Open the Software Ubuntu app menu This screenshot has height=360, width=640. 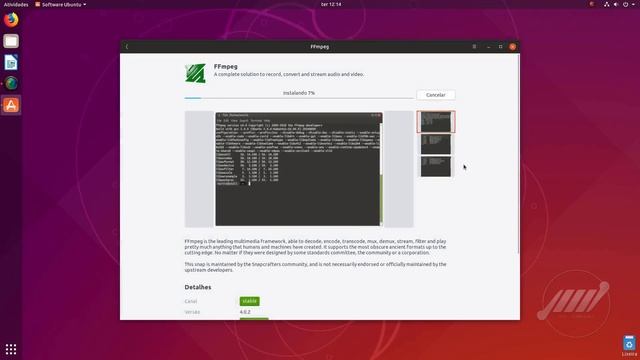pyautogui.click(x=60, y=4)
